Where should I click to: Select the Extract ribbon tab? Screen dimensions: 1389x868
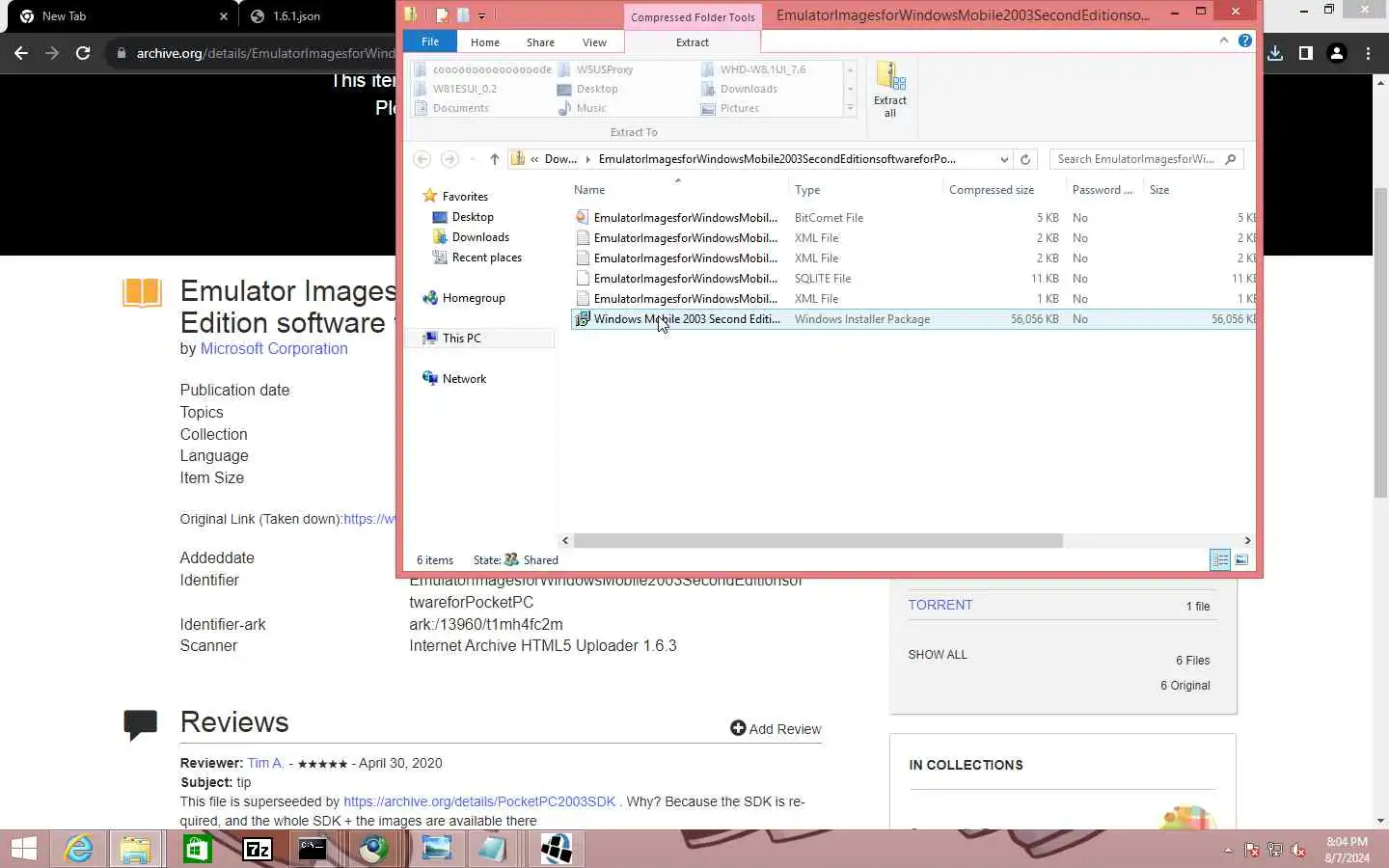coord(692,42)
